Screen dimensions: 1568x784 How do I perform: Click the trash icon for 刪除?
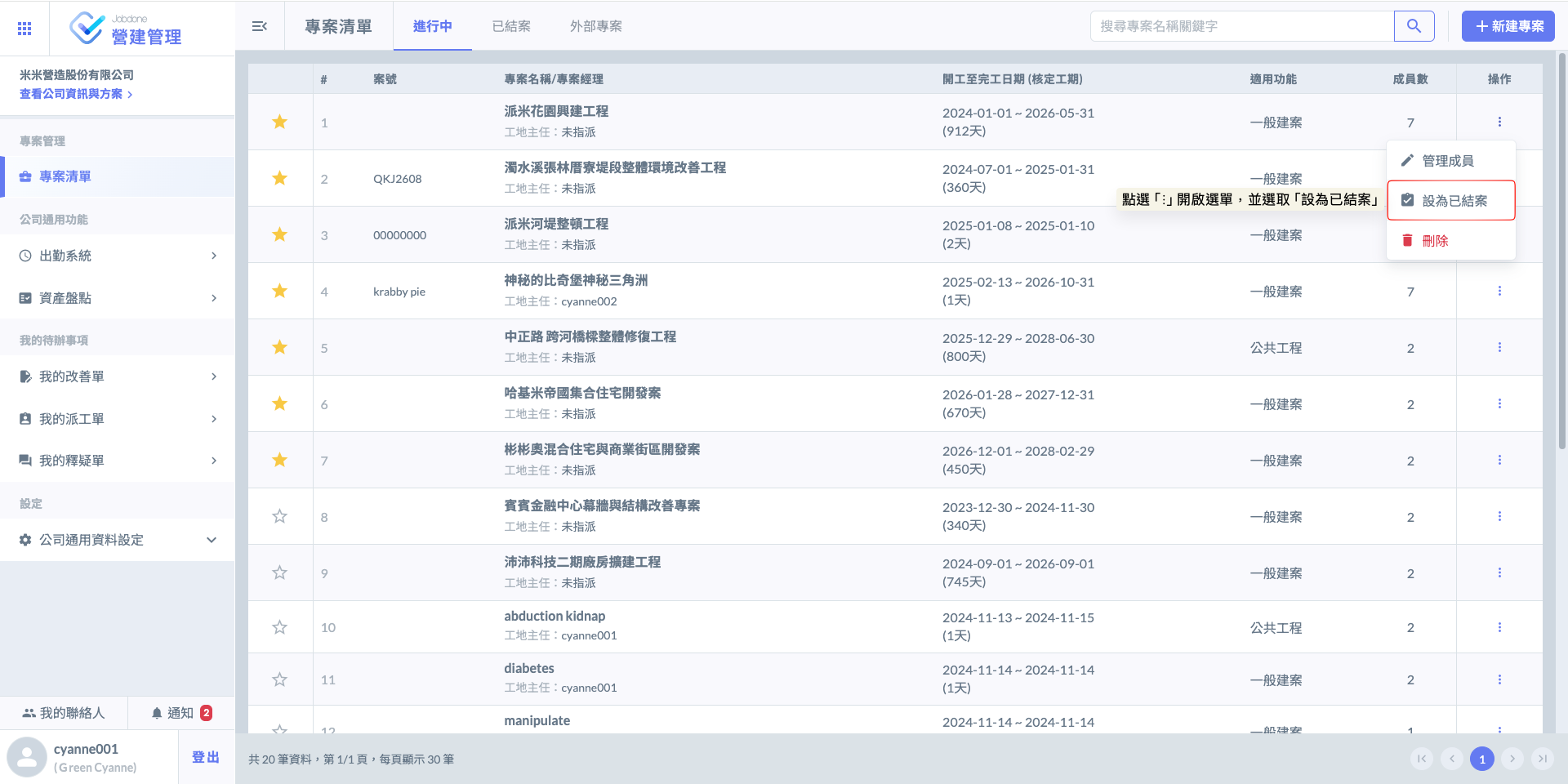tap(1407, 240)
